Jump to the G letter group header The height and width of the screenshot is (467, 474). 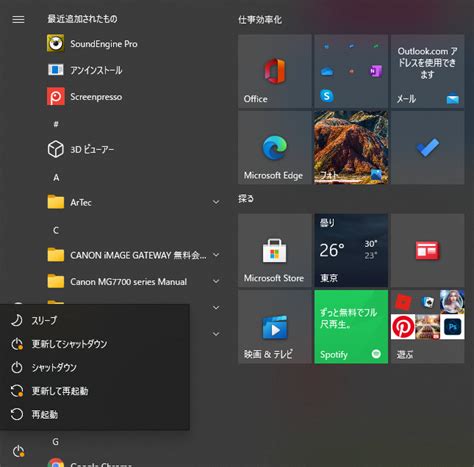click(x=56, y=442)
